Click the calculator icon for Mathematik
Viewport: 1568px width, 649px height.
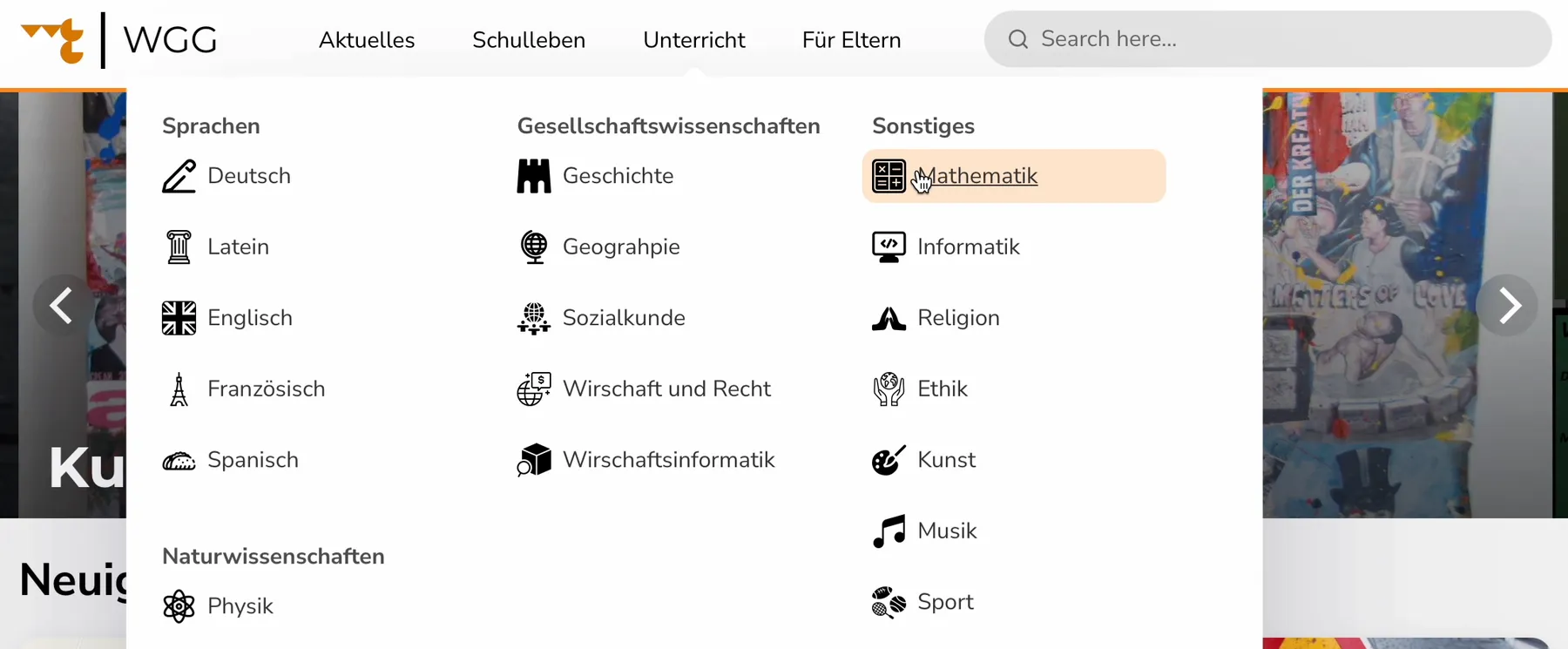pos(888,176)
